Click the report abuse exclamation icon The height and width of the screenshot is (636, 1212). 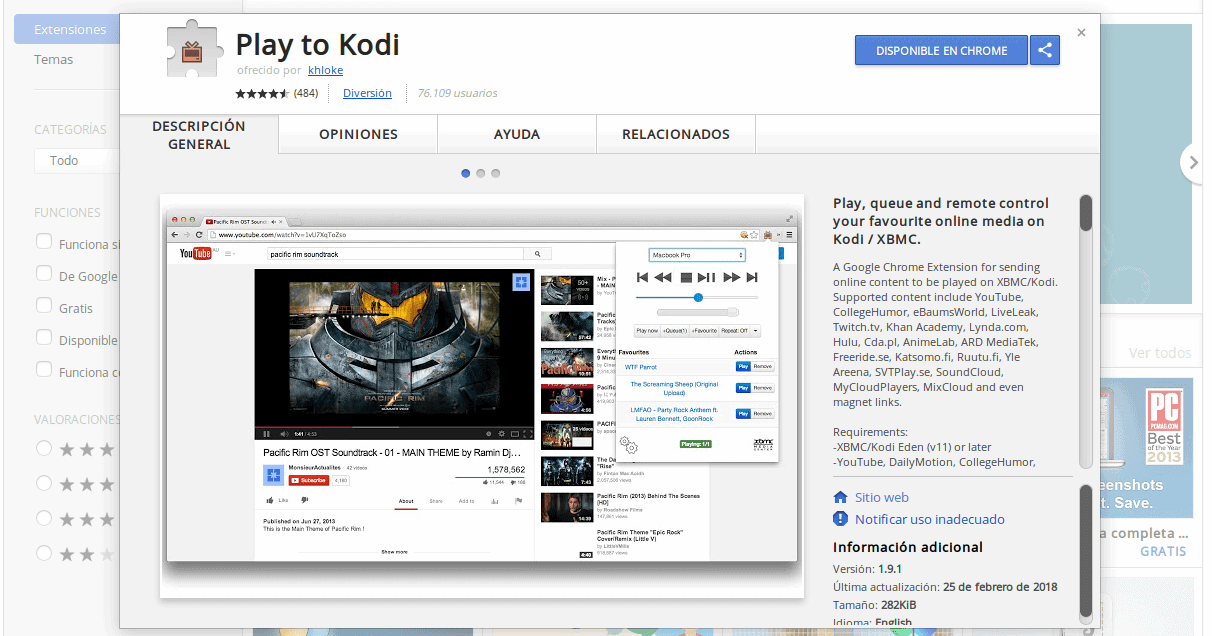click(x=840, y=519)
